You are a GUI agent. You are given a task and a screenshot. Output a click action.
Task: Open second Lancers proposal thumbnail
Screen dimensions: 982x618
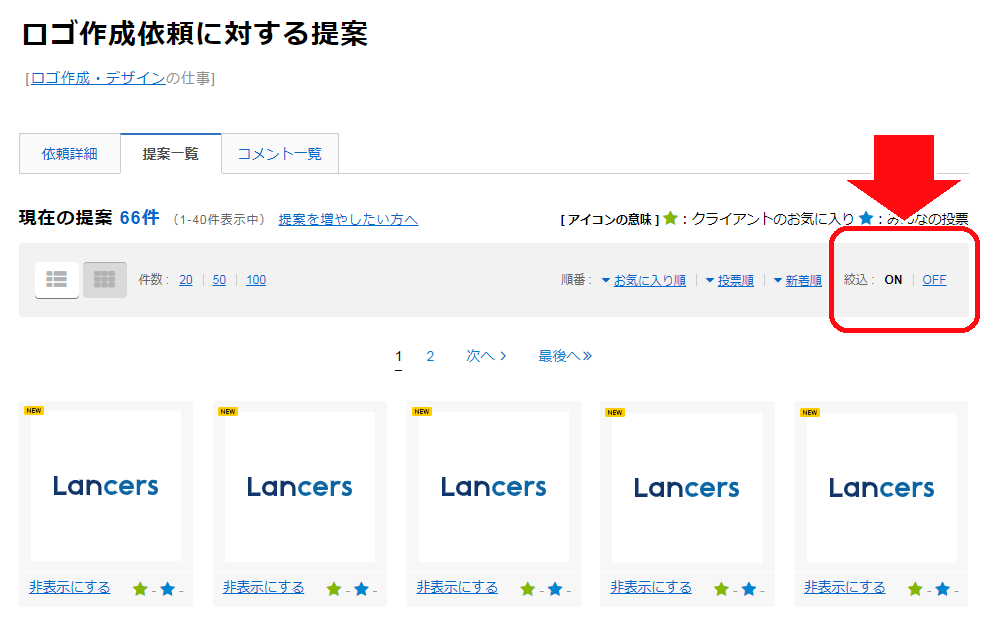[300, 487]
